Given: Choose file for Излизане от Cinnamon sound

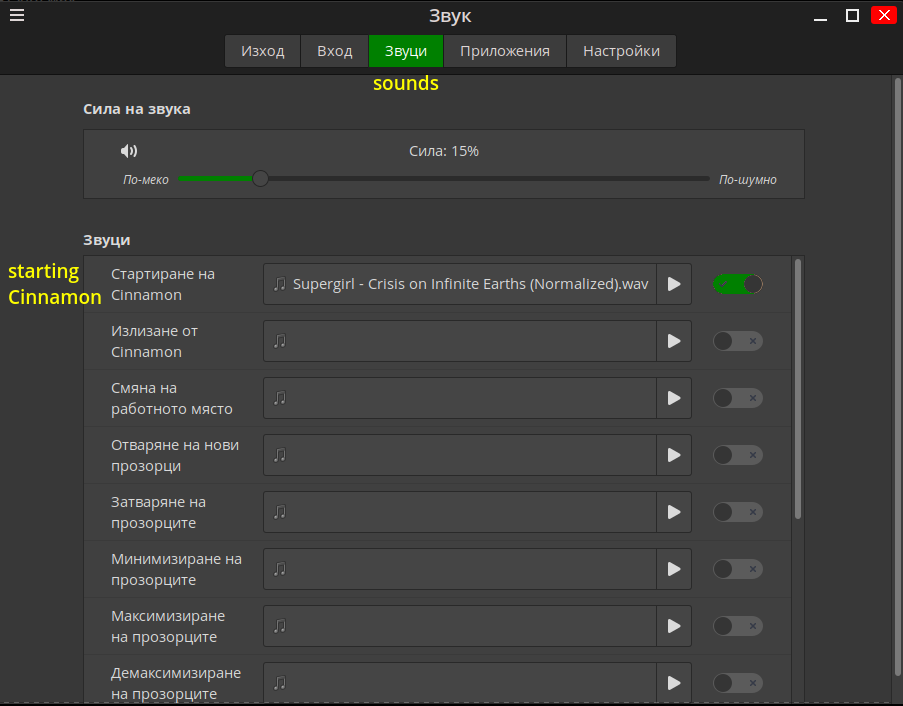Looking at the screenshot, I should (x=460, y=341).
